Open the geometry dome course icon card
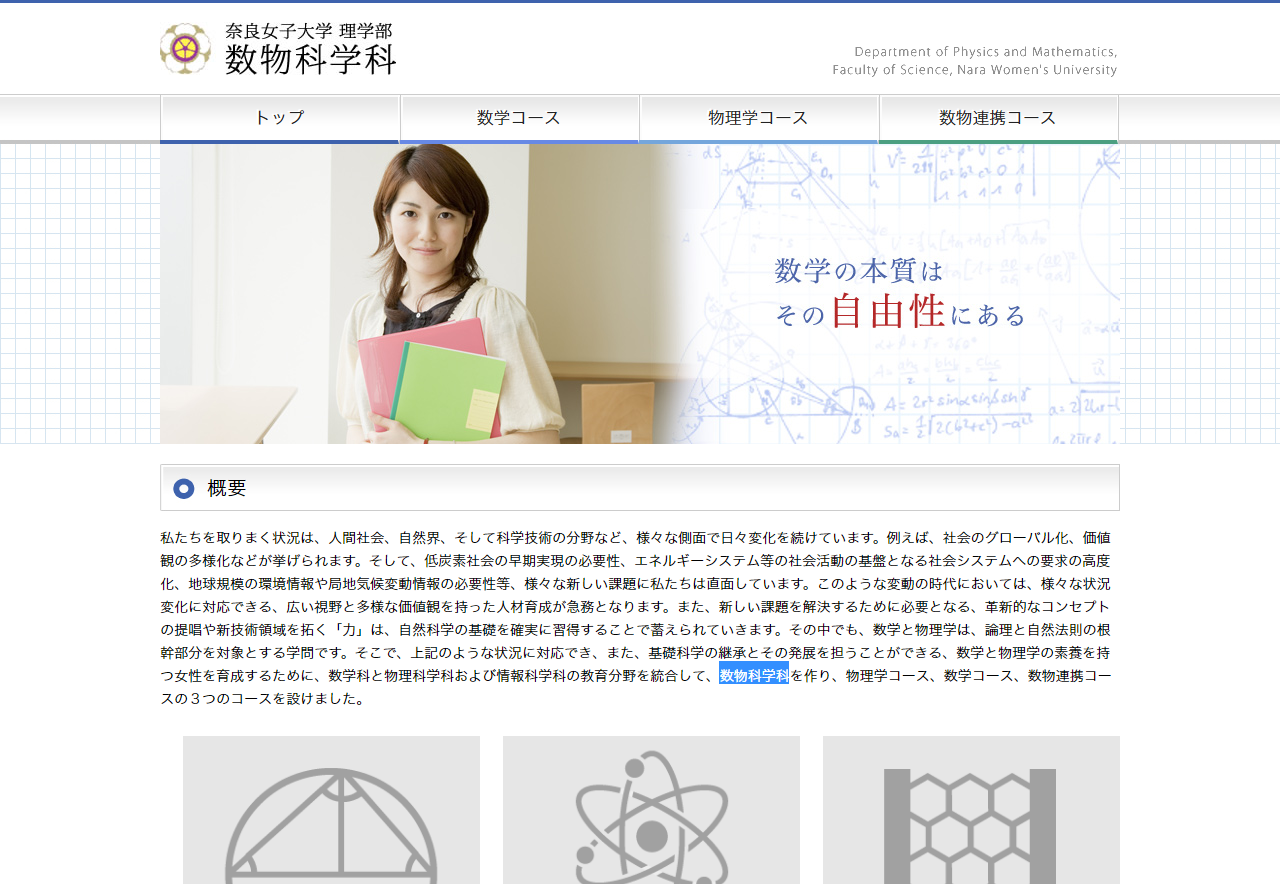1280x884 pixels. 331,810
